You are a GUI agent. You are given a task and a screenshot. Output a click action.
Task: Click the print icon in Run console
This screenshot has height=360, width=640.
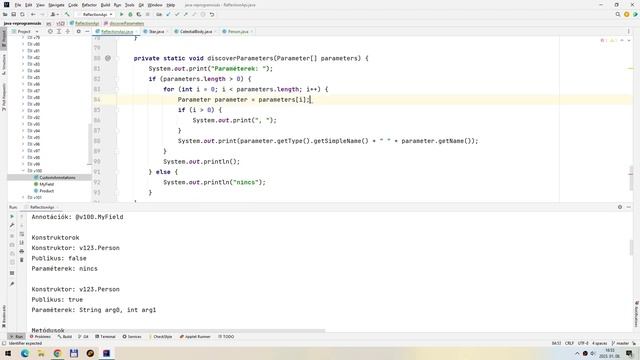pos(22,251)
